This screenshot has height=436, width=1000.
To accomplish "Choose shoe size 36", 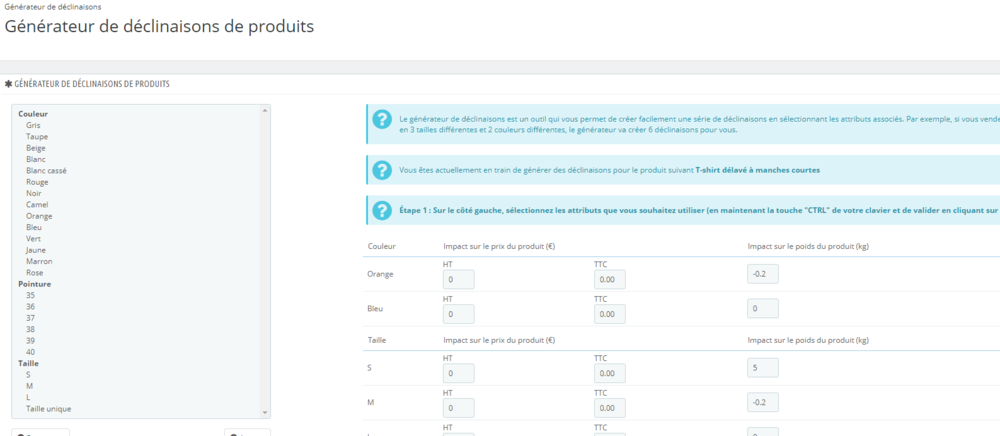I will click(31, 307).
